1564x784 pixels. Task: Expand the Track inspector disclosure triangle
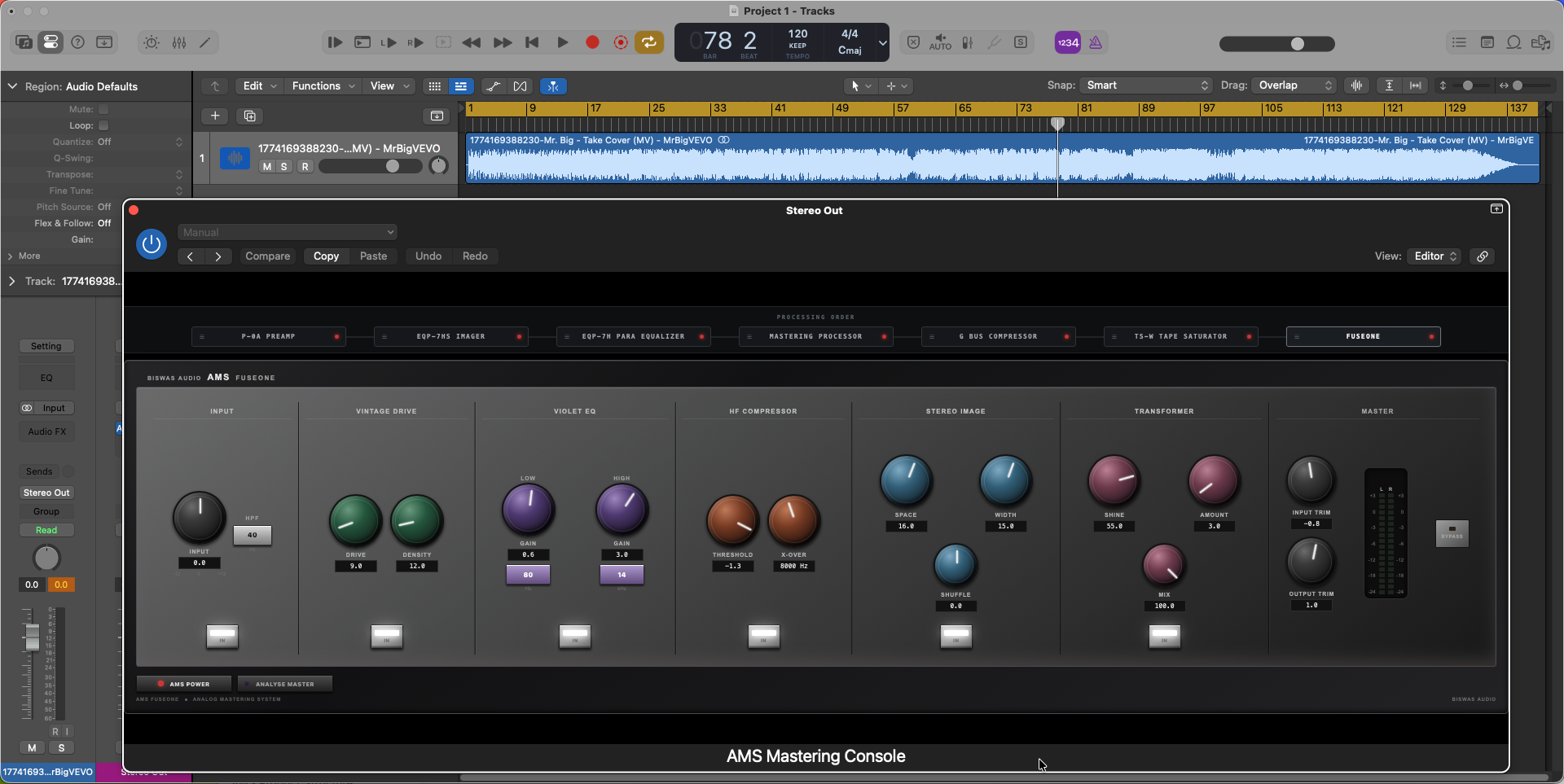12,281
